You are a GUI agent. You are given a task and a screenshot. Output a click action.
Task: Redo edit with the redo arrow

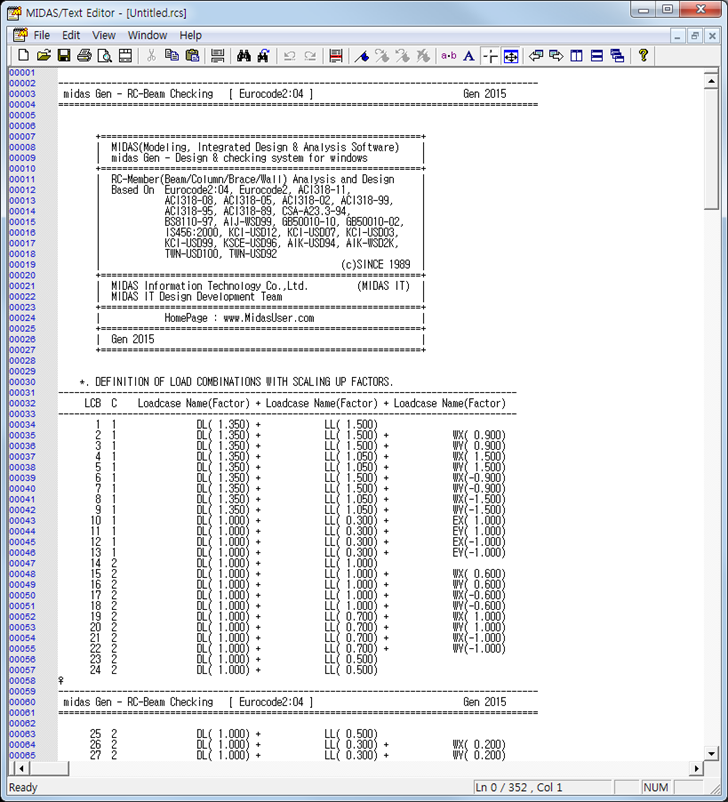coord(310,56)
